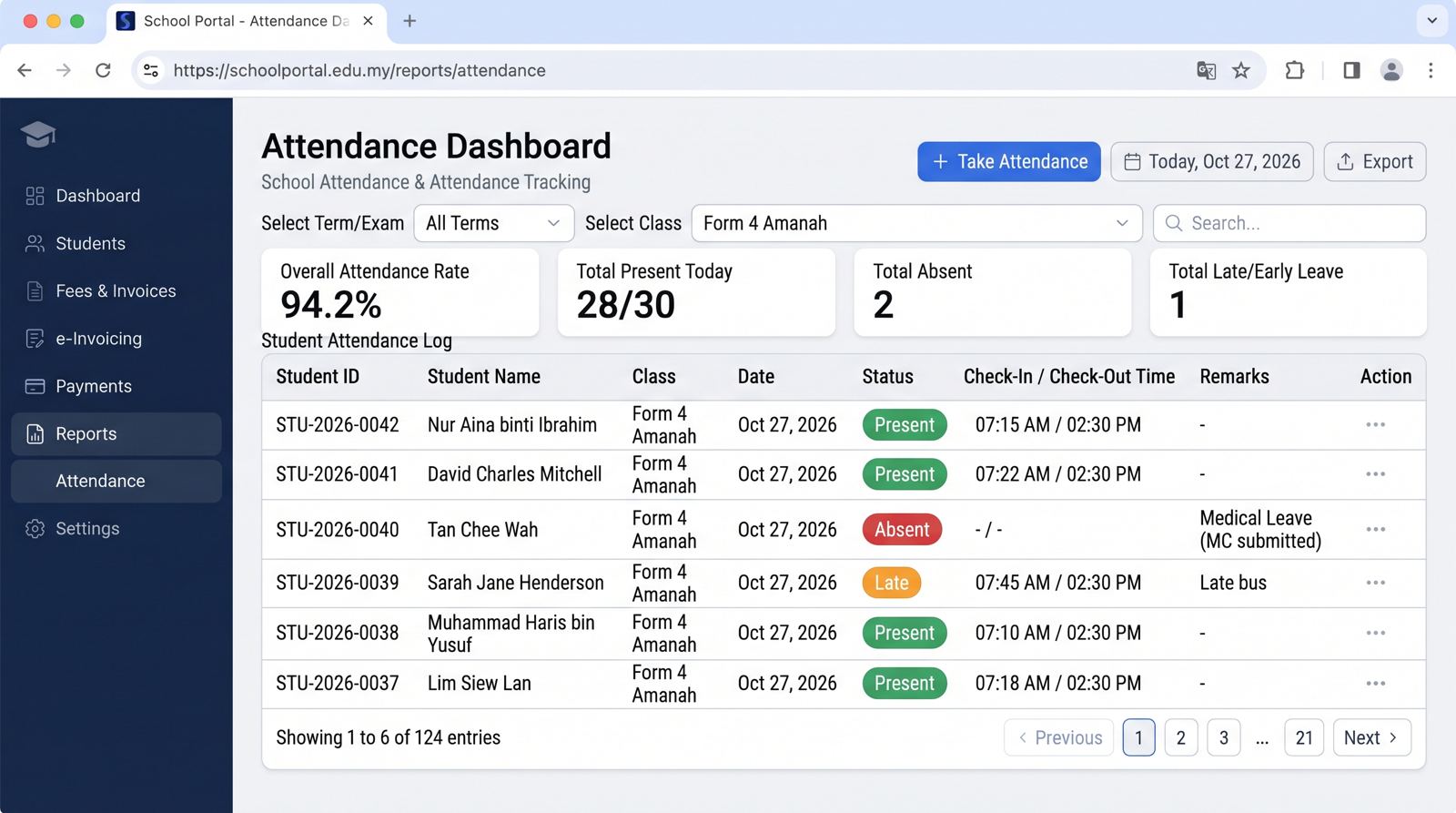Go back to the previous page
This screenshot has width=1456, height=813.
click(x=25, y=70)
